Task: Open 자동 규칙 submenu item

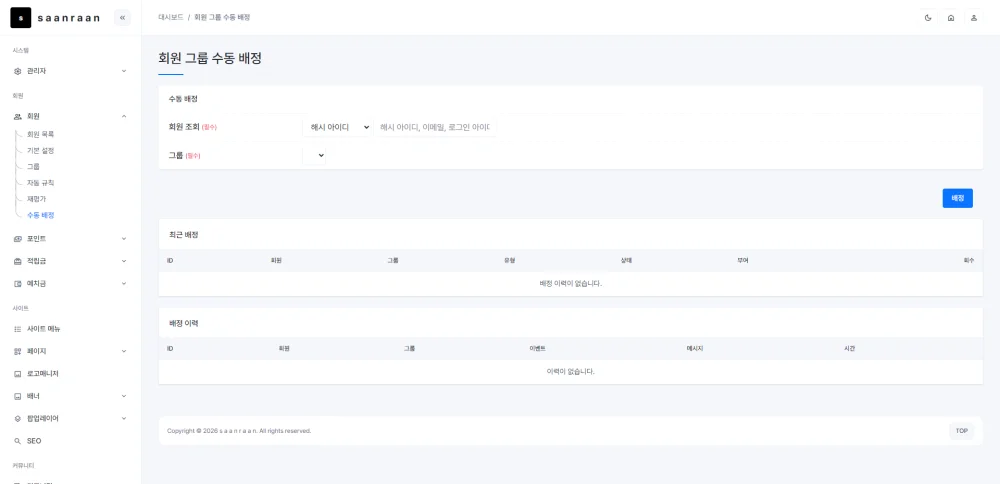Action: [41, 183]
